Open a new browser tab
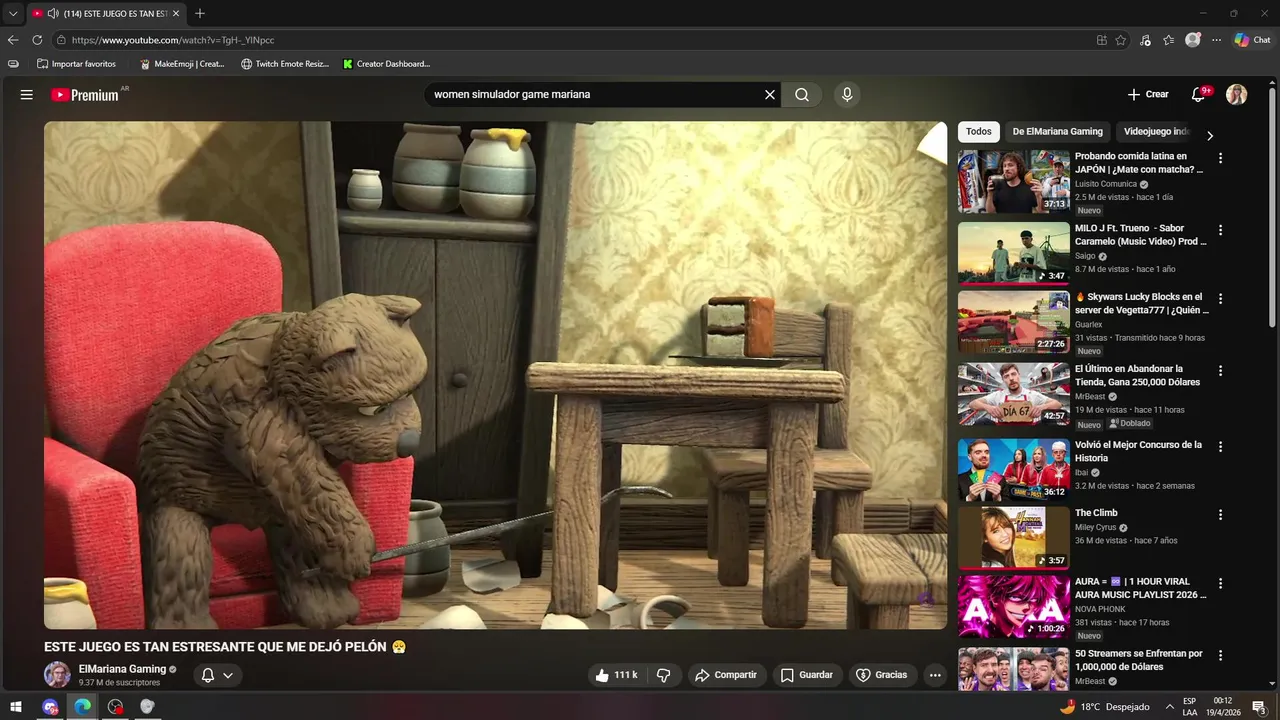The height and width of the screenshot is (720, 1280). coord(200,13)
